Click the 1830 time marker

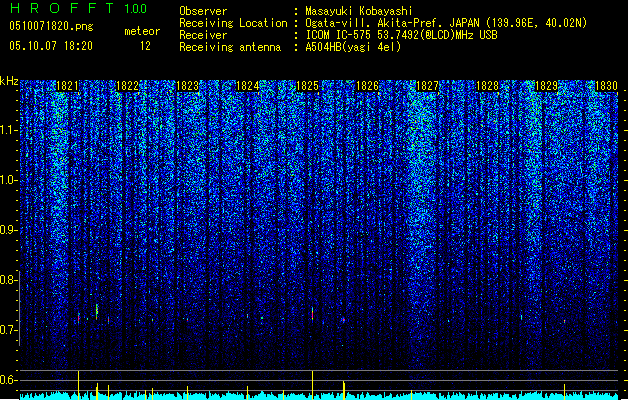607,86
